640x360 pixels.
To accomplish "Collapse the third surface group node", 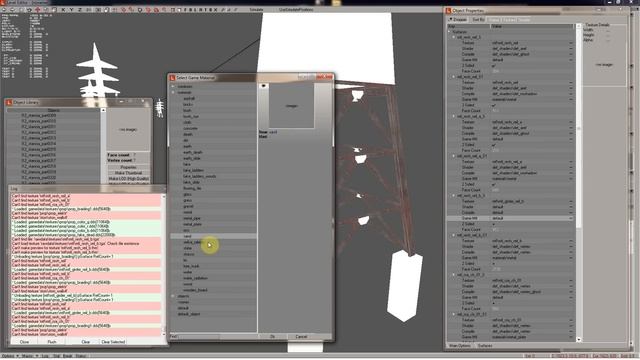I will [x=453, y=116].
